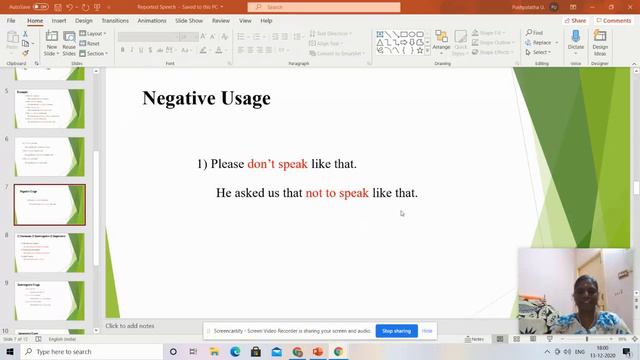Click the Undo arrow icon
Screen dimensions: 640x360
[x=70, y=7]
